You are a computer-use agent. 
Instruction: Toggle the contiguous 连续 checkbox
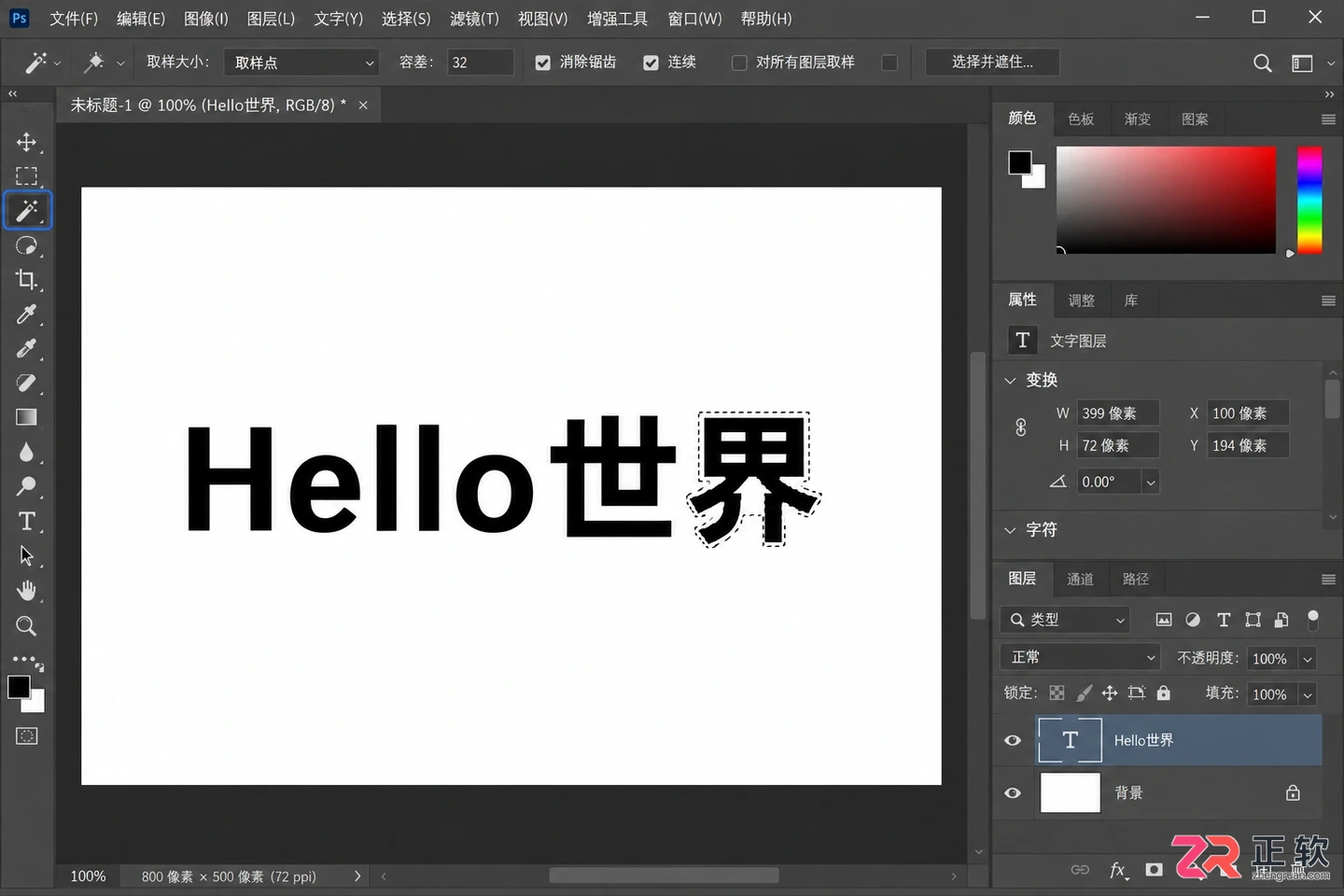(x=651, y=63)
